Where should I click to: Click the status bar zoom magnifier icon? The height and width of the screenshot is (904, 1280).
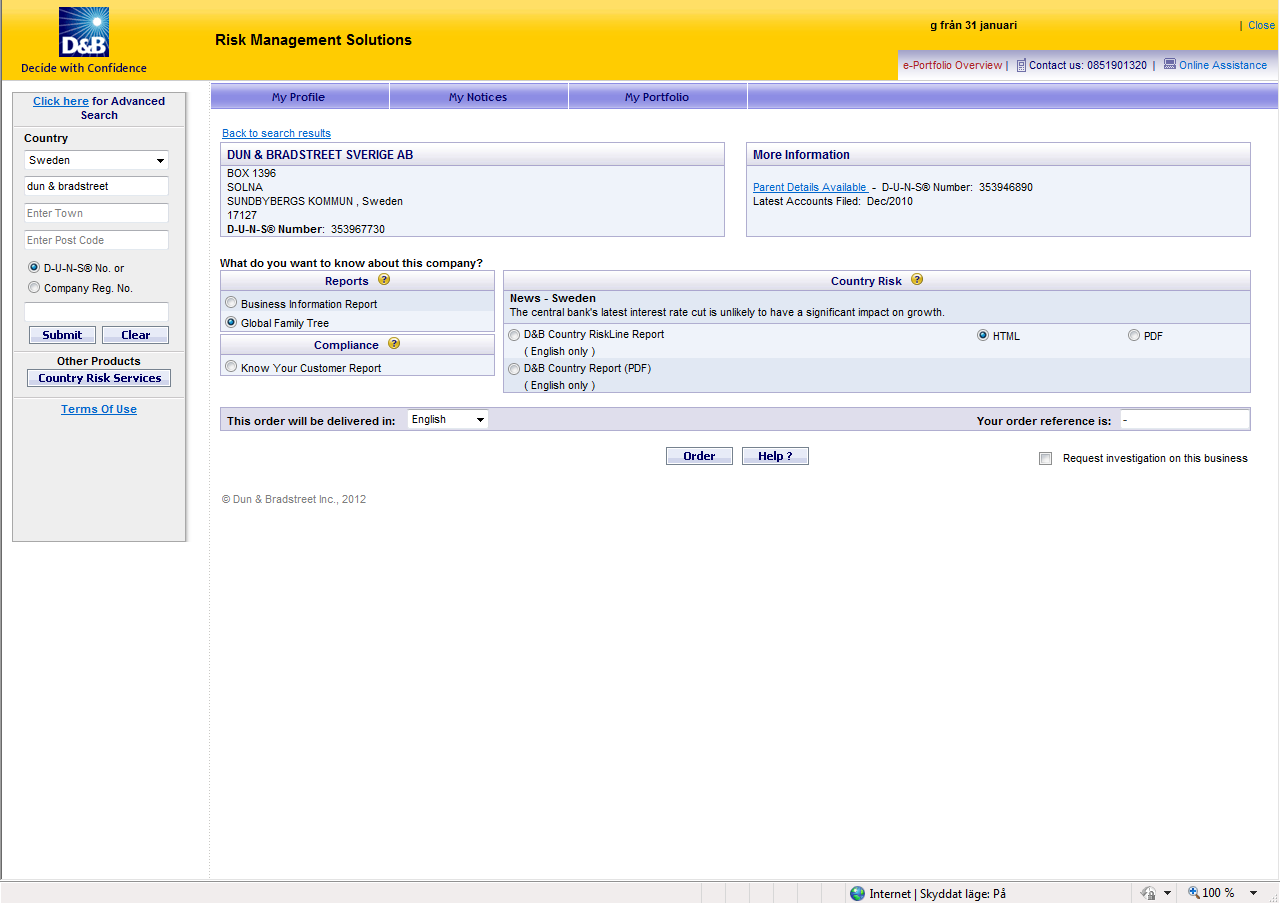point(1193,893)
